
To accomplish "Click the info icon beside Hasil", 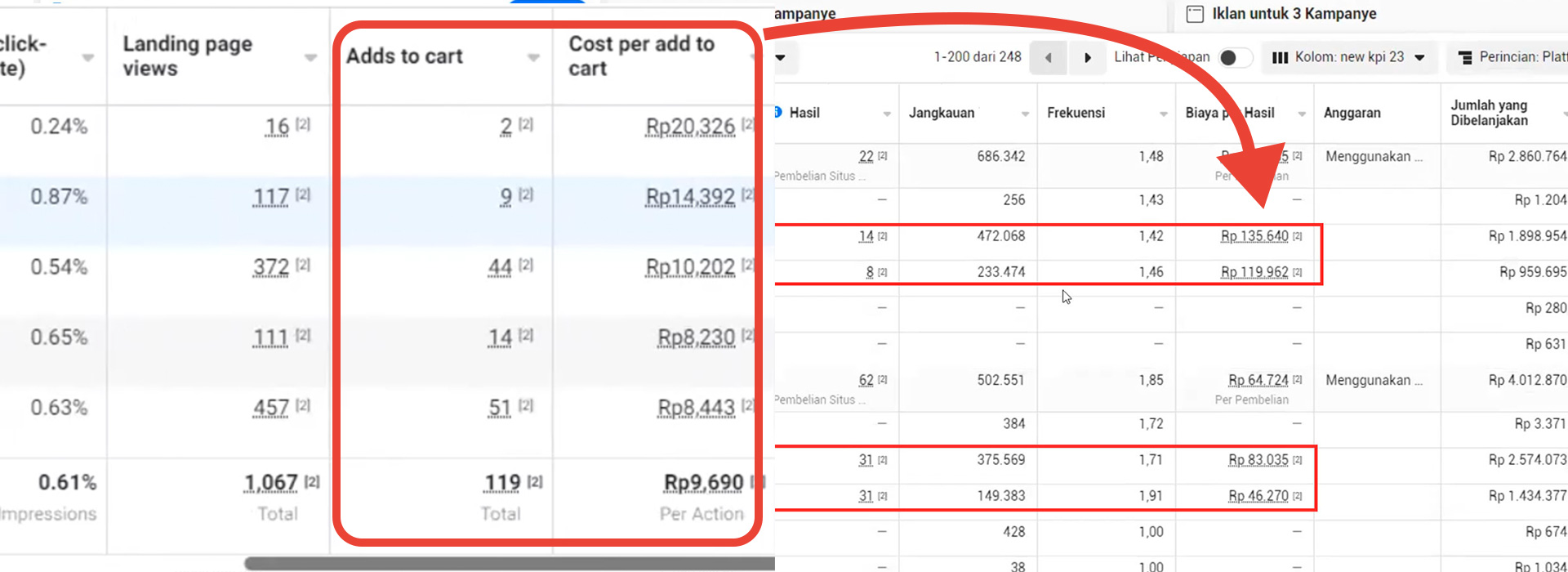I will tap(777, 113).
